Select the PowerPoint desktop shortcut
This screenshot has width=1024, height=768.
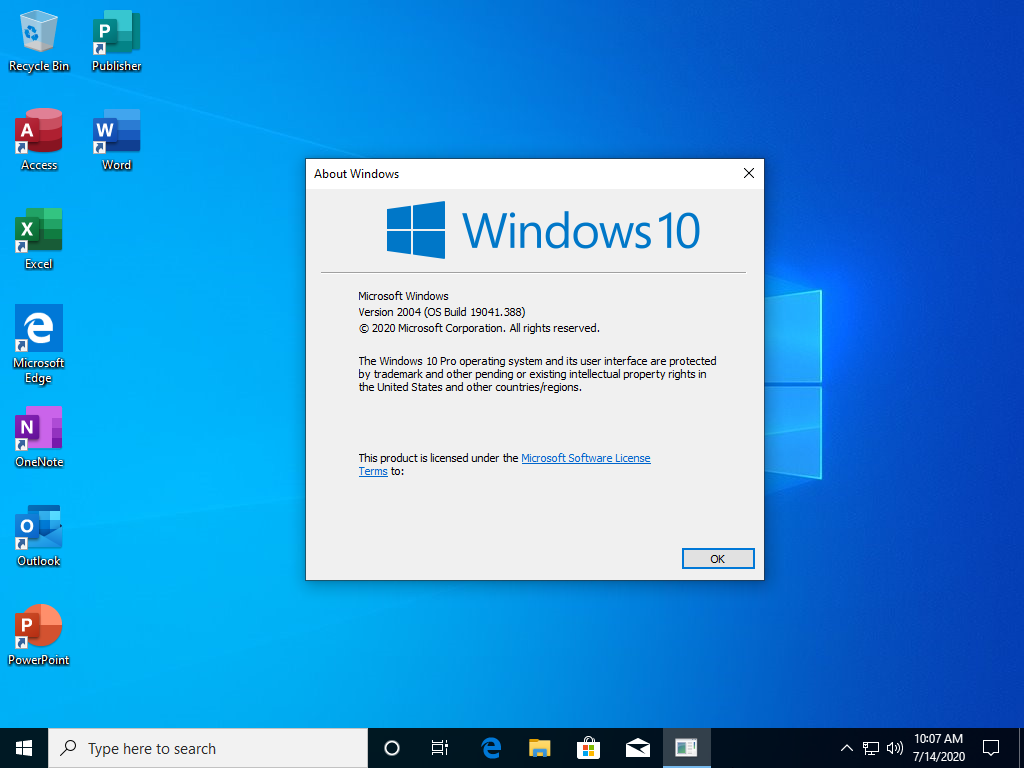tap(39, 635)
